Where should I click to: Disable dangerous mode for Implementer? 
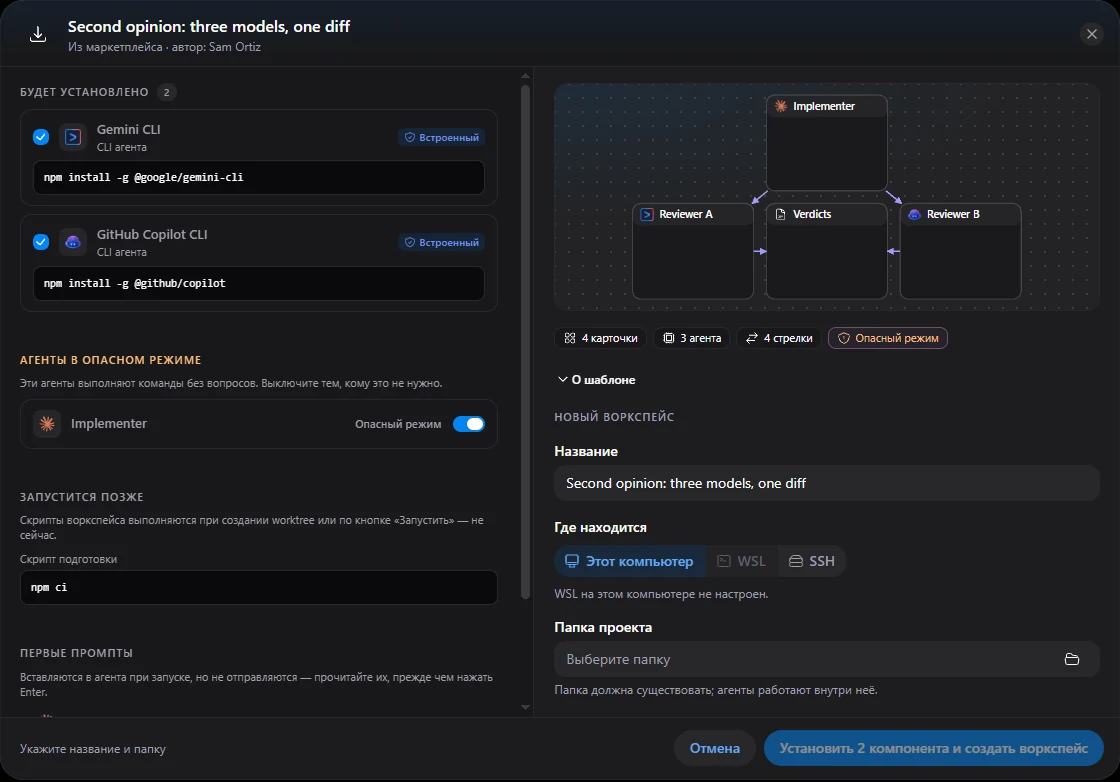pyautogui.click(x=469, y=423)
